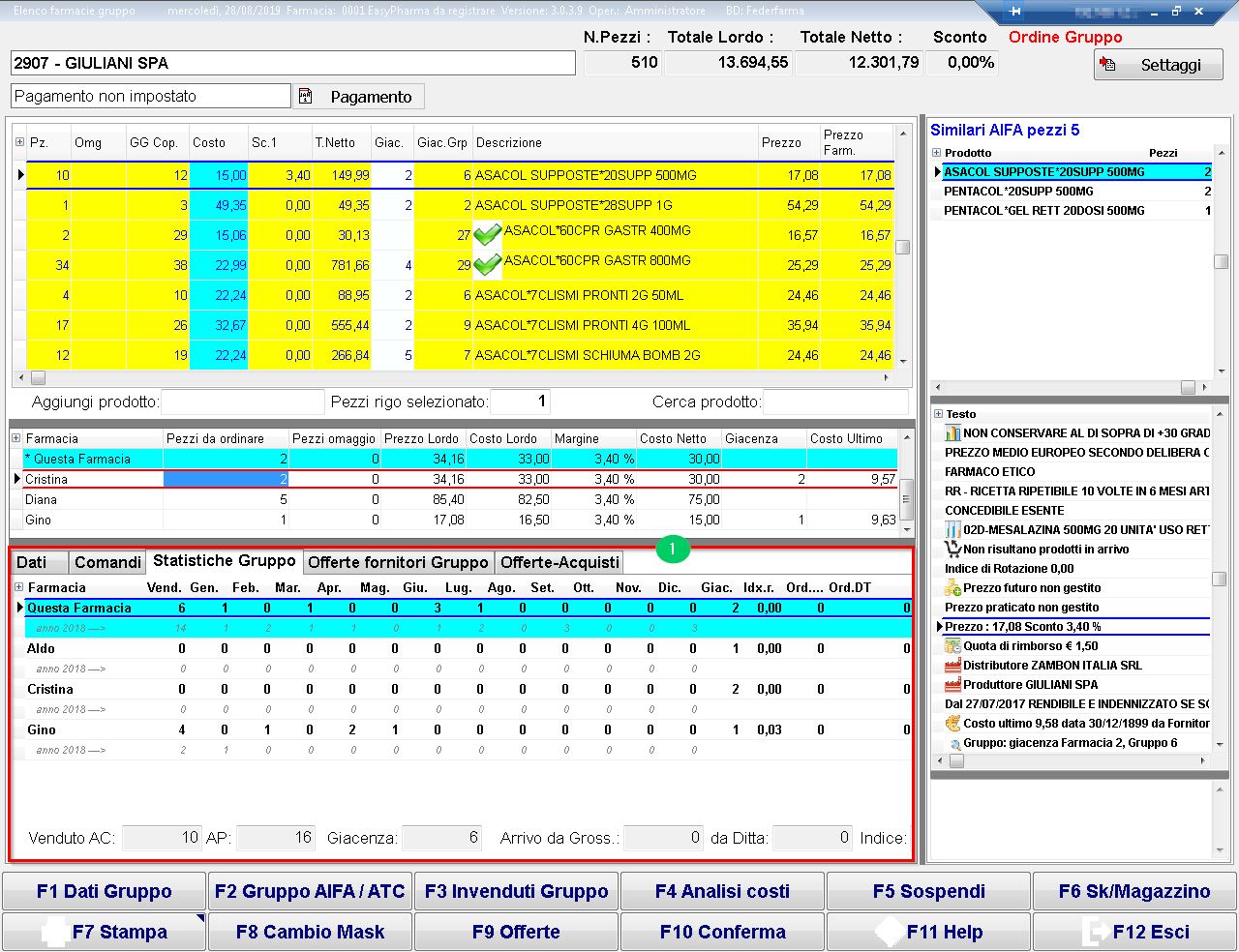Expand the Testo panel plus box

pos(937,414)
